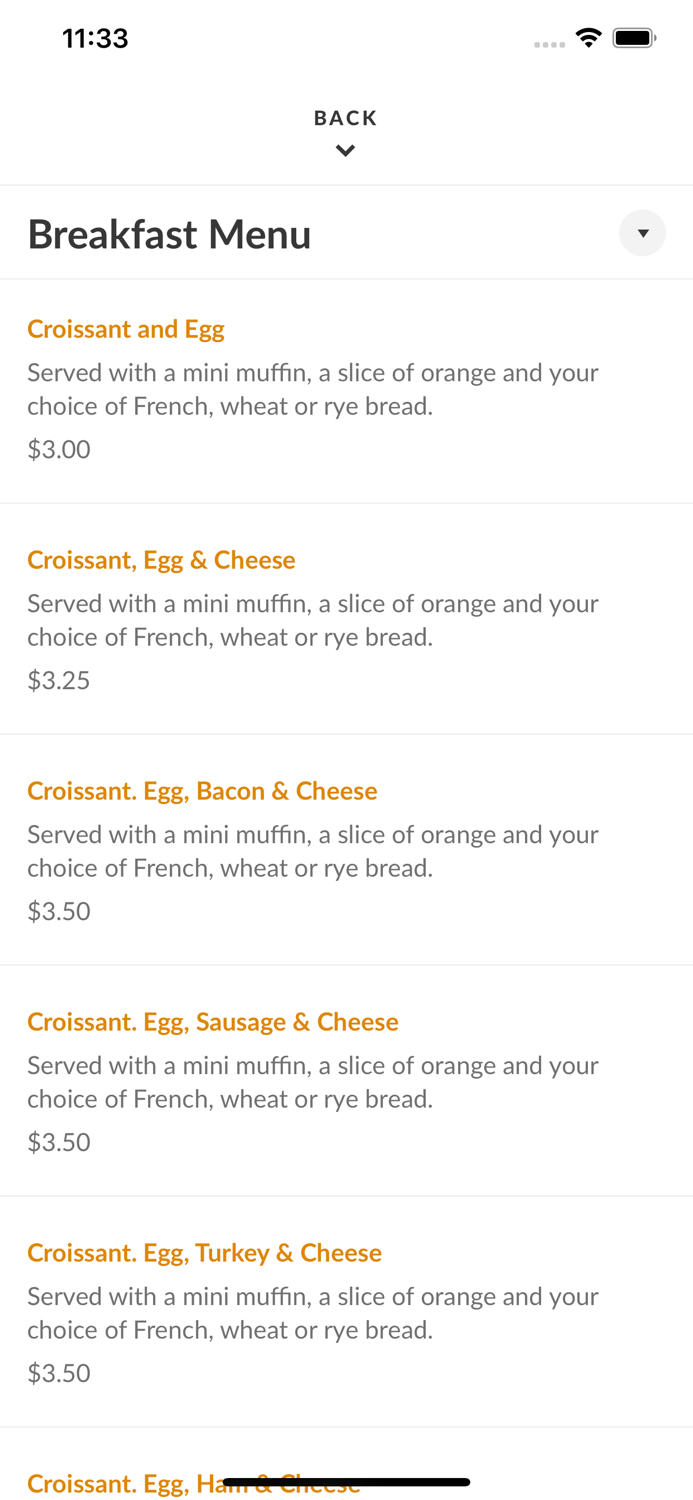Tap the $3.00 price of Croissant and Egg
This screenshot has height=1500, width=693.
[x=59, y=449]
